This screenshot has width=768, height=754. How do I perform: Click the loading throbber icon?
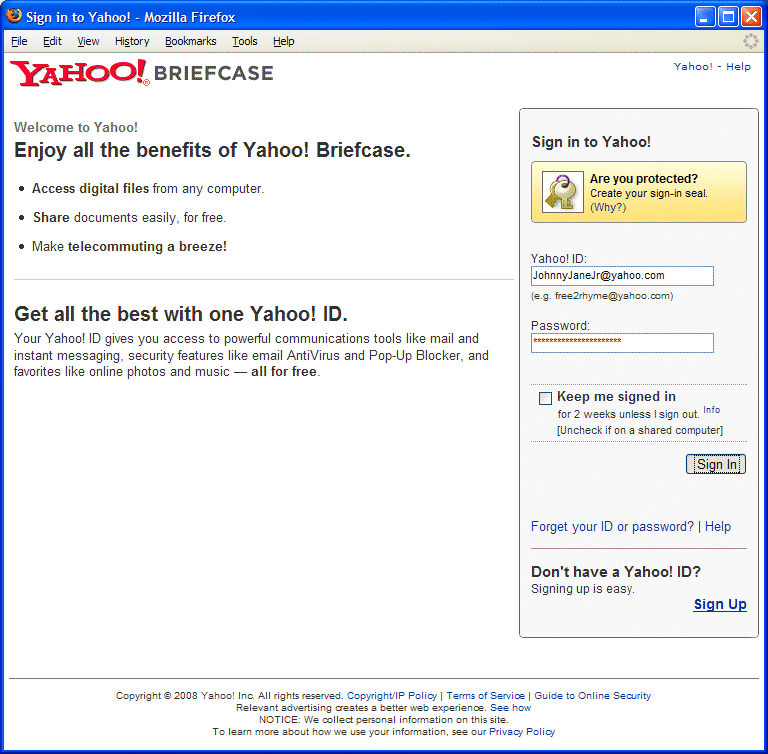point(750,41)
